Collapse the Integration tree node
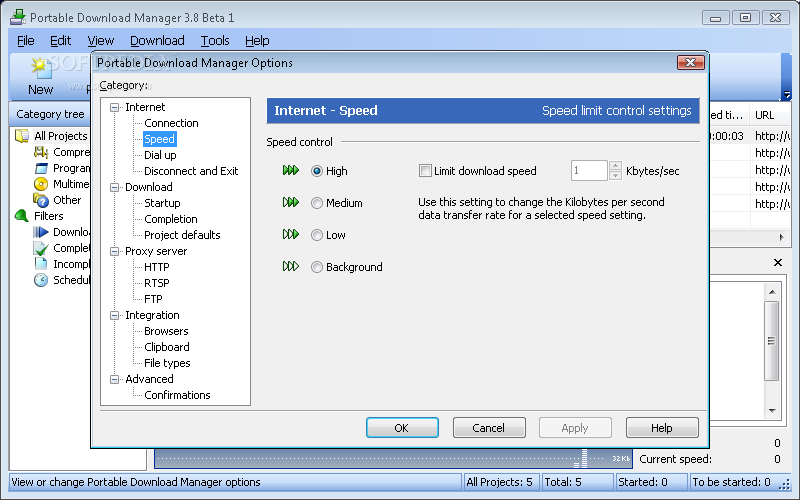The height and width of the screenshot is (500, 800). [115, 315]
